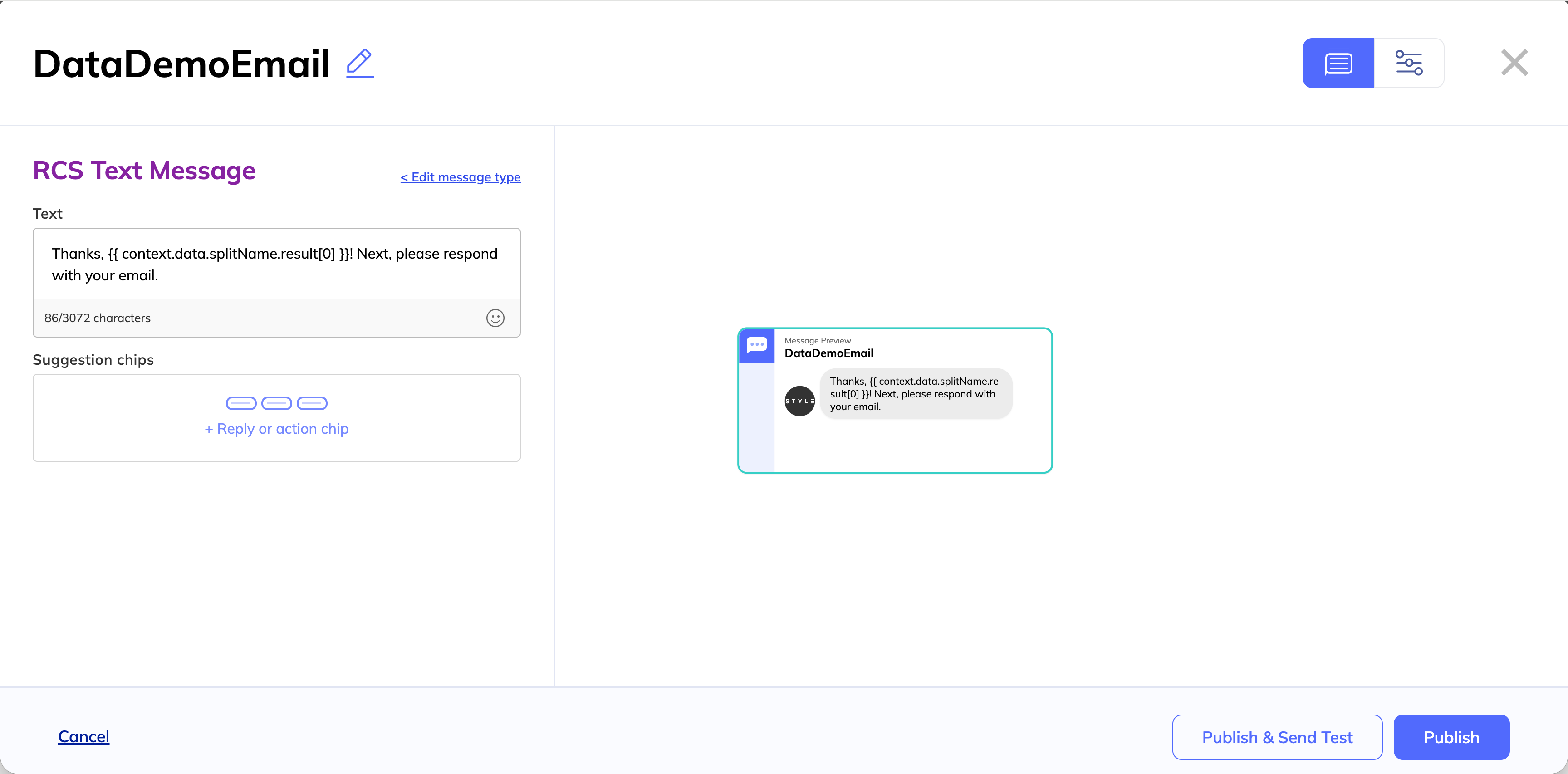1568x774 pixels.
Task: Switch to the message content view tab
Action: click(1338, 63)
